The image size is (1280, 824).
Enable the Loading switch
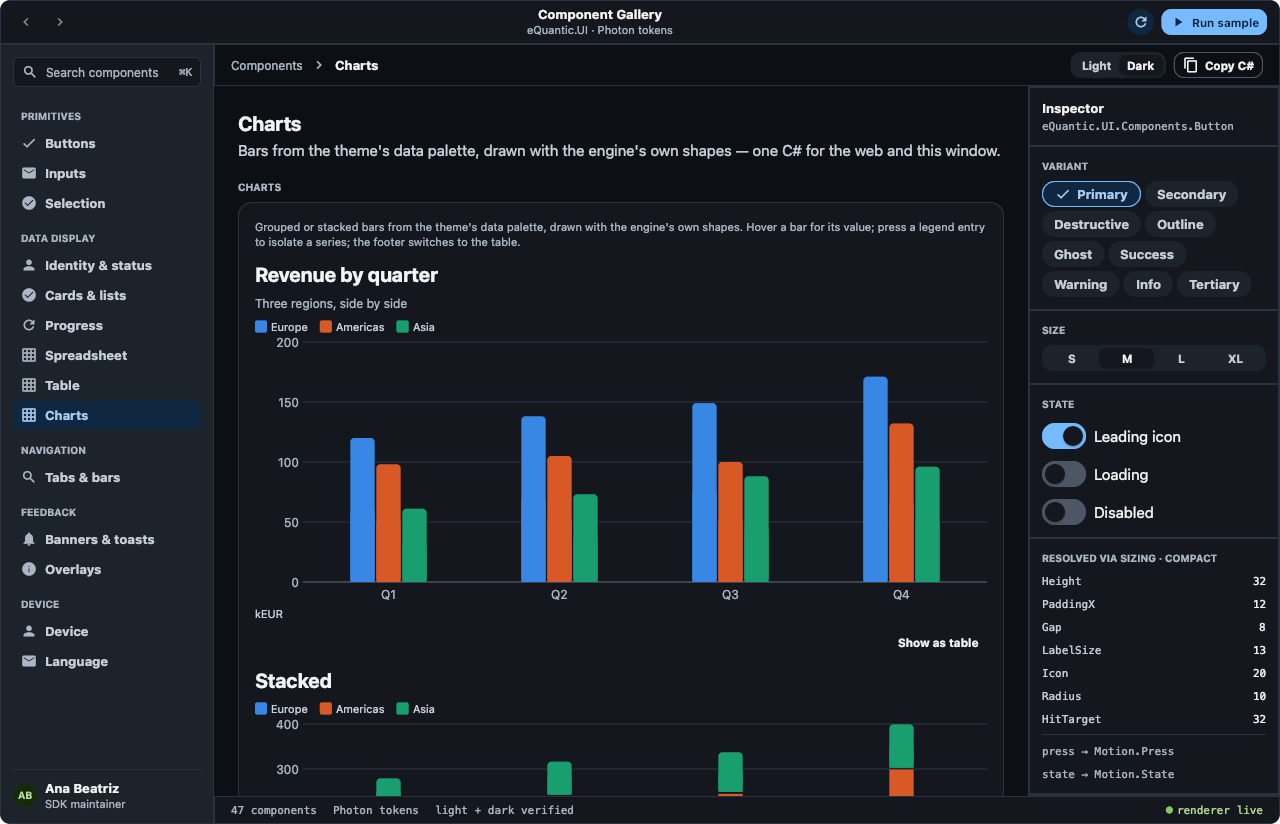click(1064, 474)
